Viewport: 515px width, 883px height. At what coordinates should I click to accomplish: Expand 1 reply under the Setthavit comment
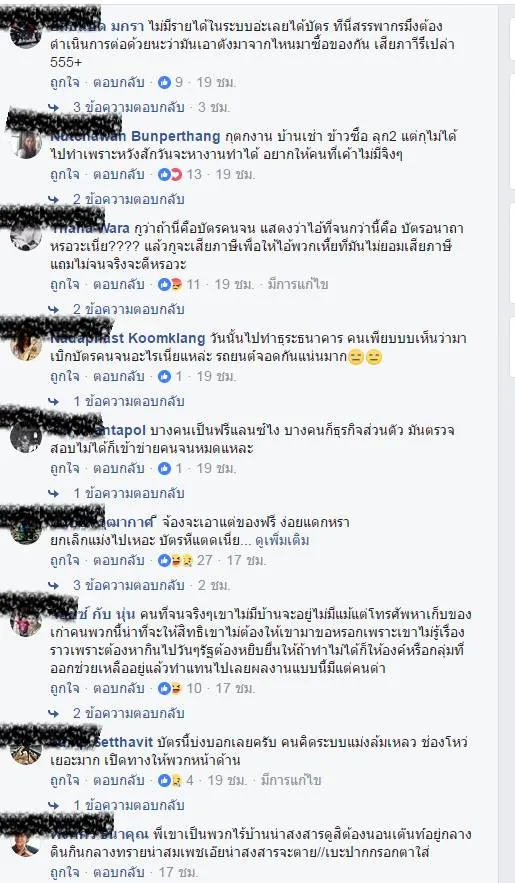click(128, 805)
